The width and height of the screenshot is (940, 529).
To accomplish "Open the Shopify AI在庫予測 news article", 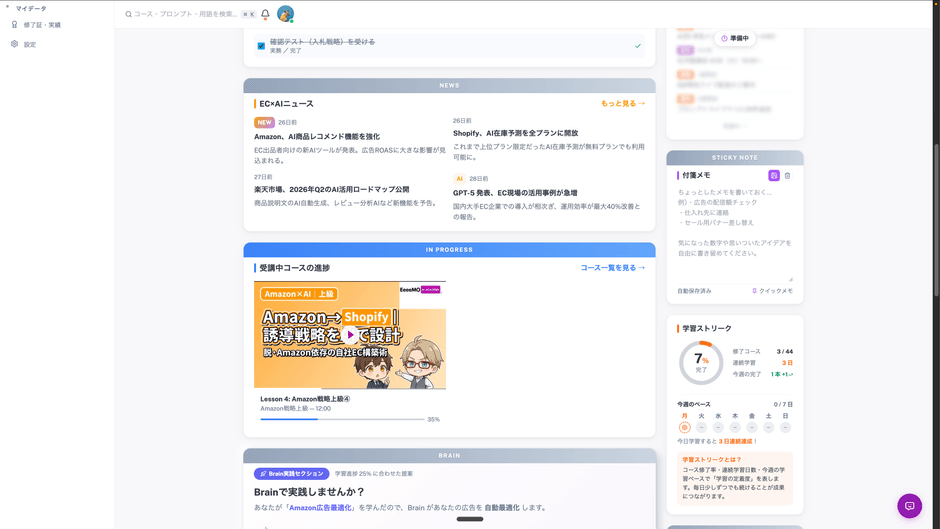I will [515, 133].
